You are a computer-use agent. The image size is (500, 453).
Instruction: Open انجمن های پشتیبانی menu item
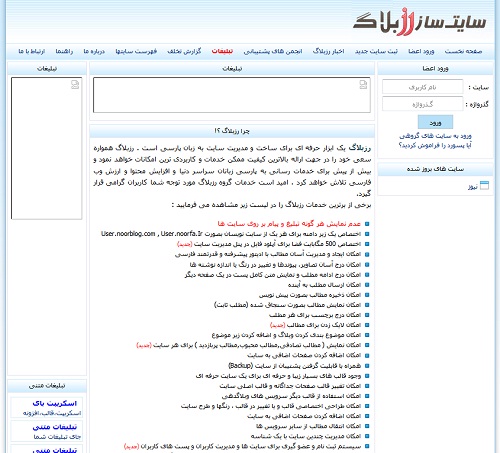(x=273, y=51)
